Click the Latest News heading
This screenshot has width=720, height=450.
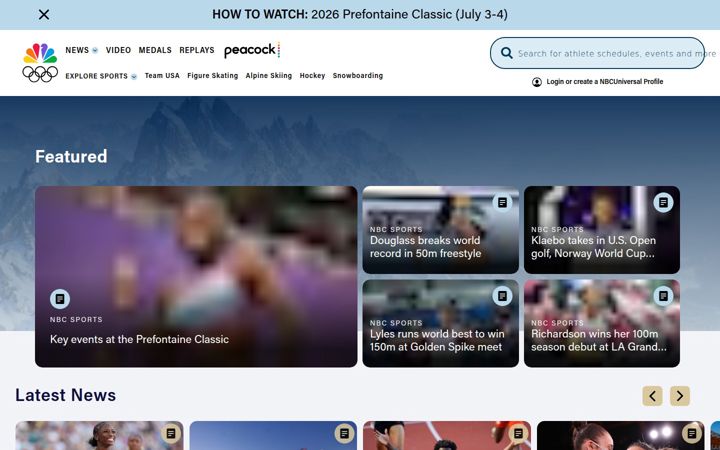pyautogui.click(x=66, y=395)
